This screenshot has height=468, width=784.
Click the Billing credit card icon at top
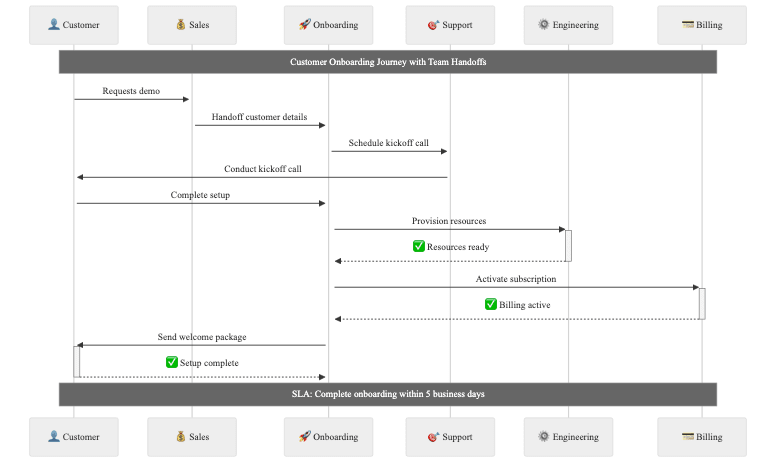pyautogui.click(x=688, y=25)
